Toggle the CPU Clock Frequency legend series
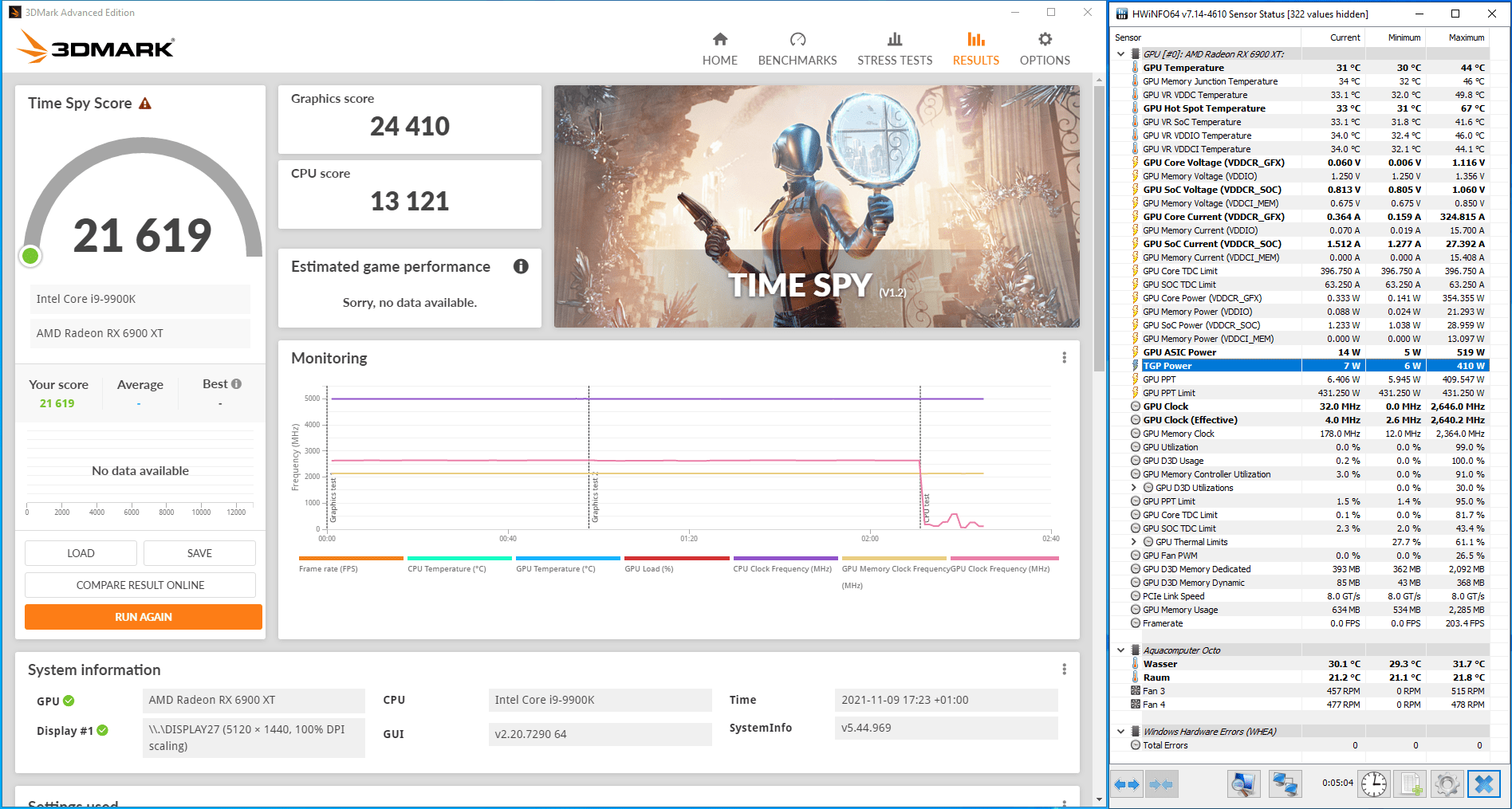This screenshot has width=1512, height=809. (785, 564)
